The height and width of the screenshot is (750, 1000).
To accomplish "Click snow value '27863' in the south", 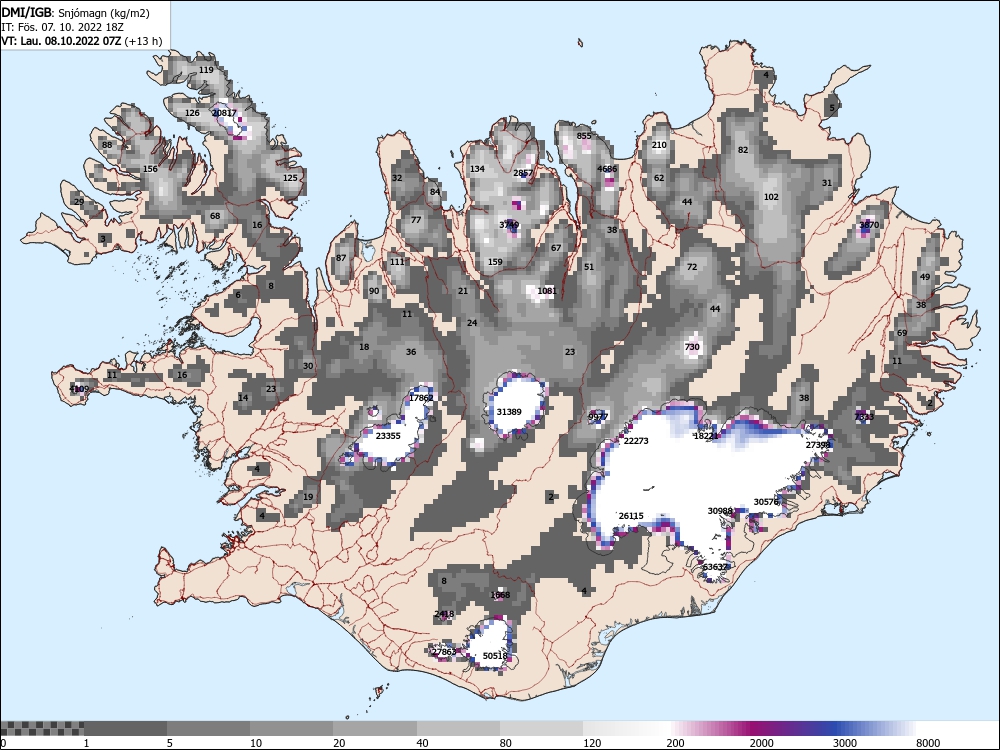I will (444, 652).
